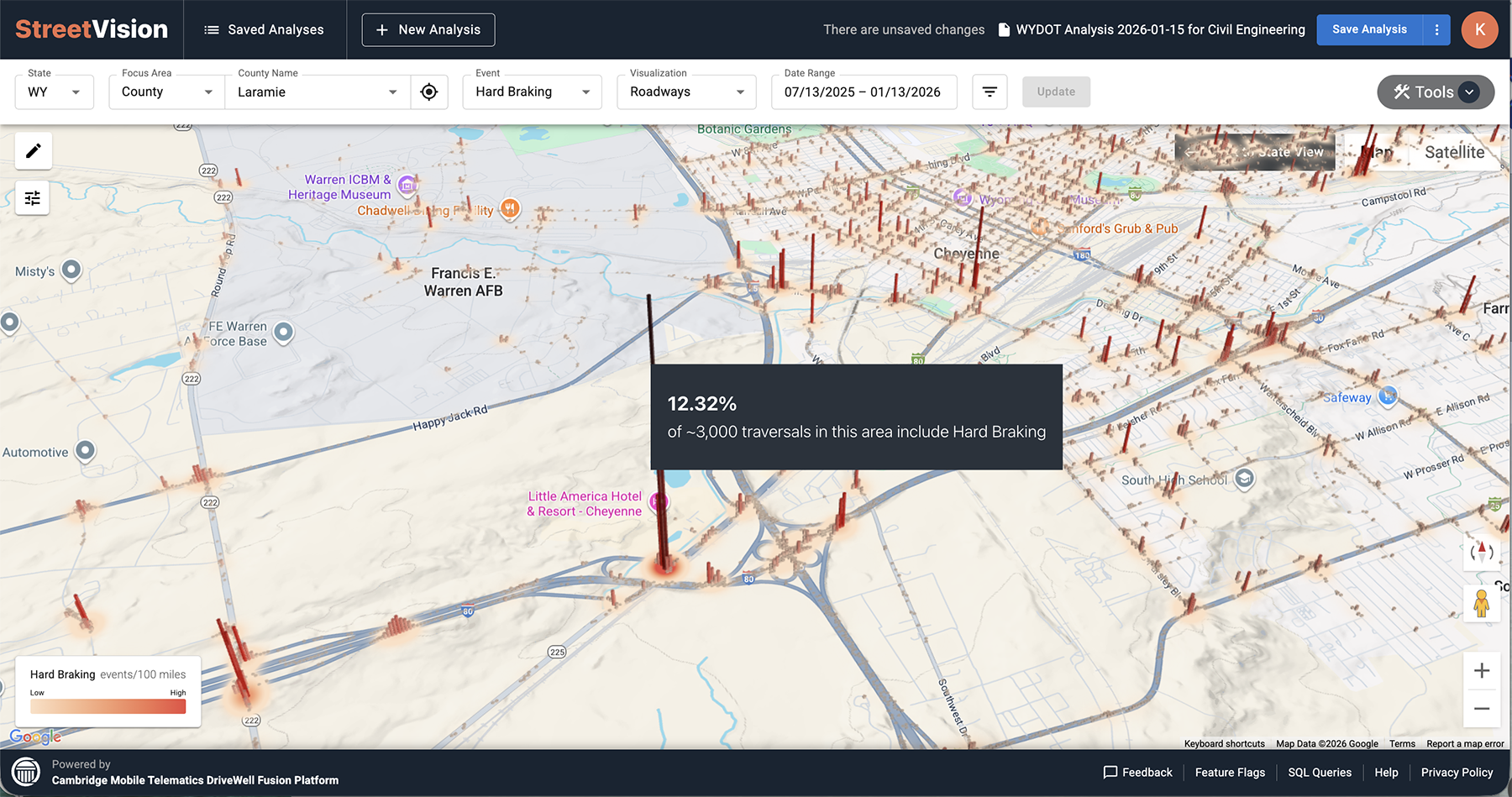
Task: Open the Saved Analyses menu
Action: pos(265,29)
